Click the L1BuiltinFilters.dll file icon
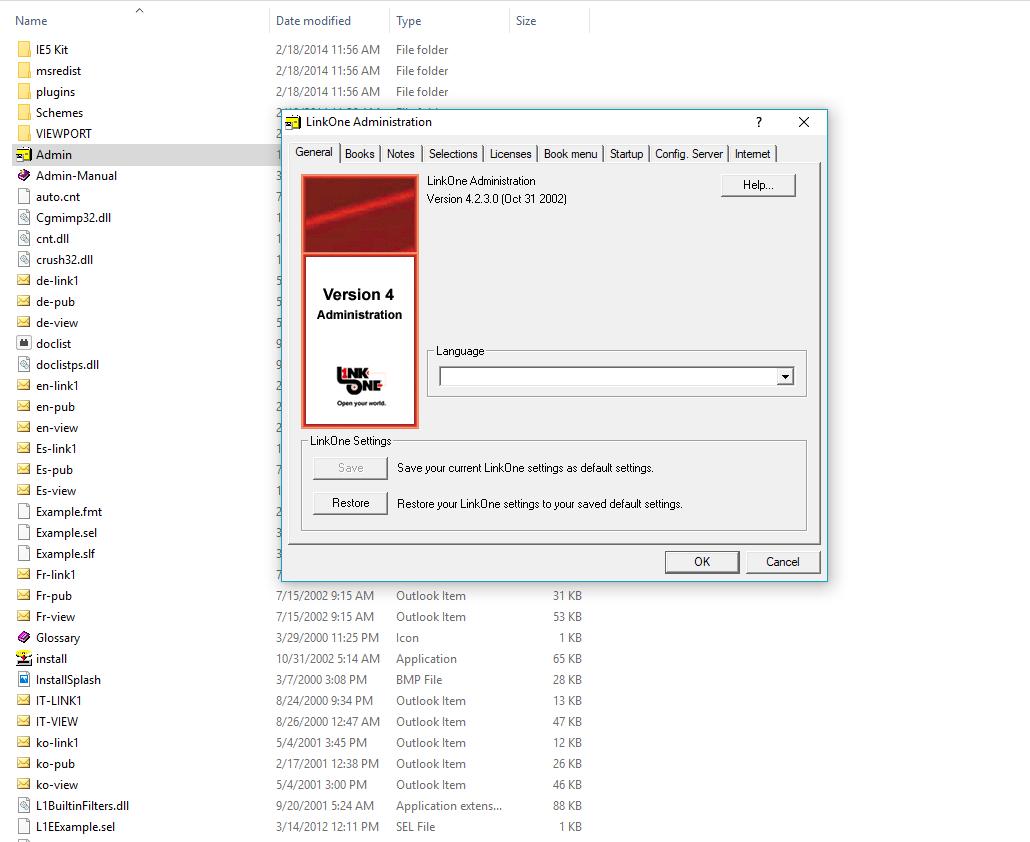 24,806
